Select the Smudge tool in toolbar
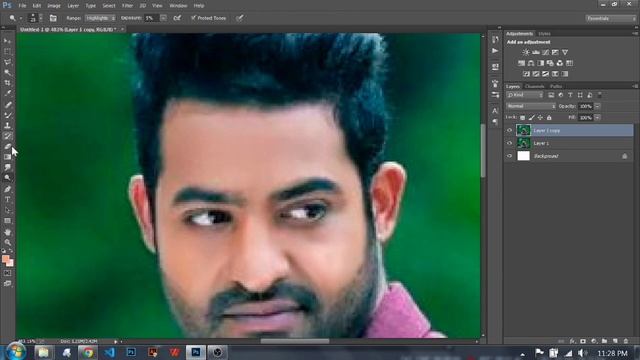640x360 pixels. click(x=7, y=168)
